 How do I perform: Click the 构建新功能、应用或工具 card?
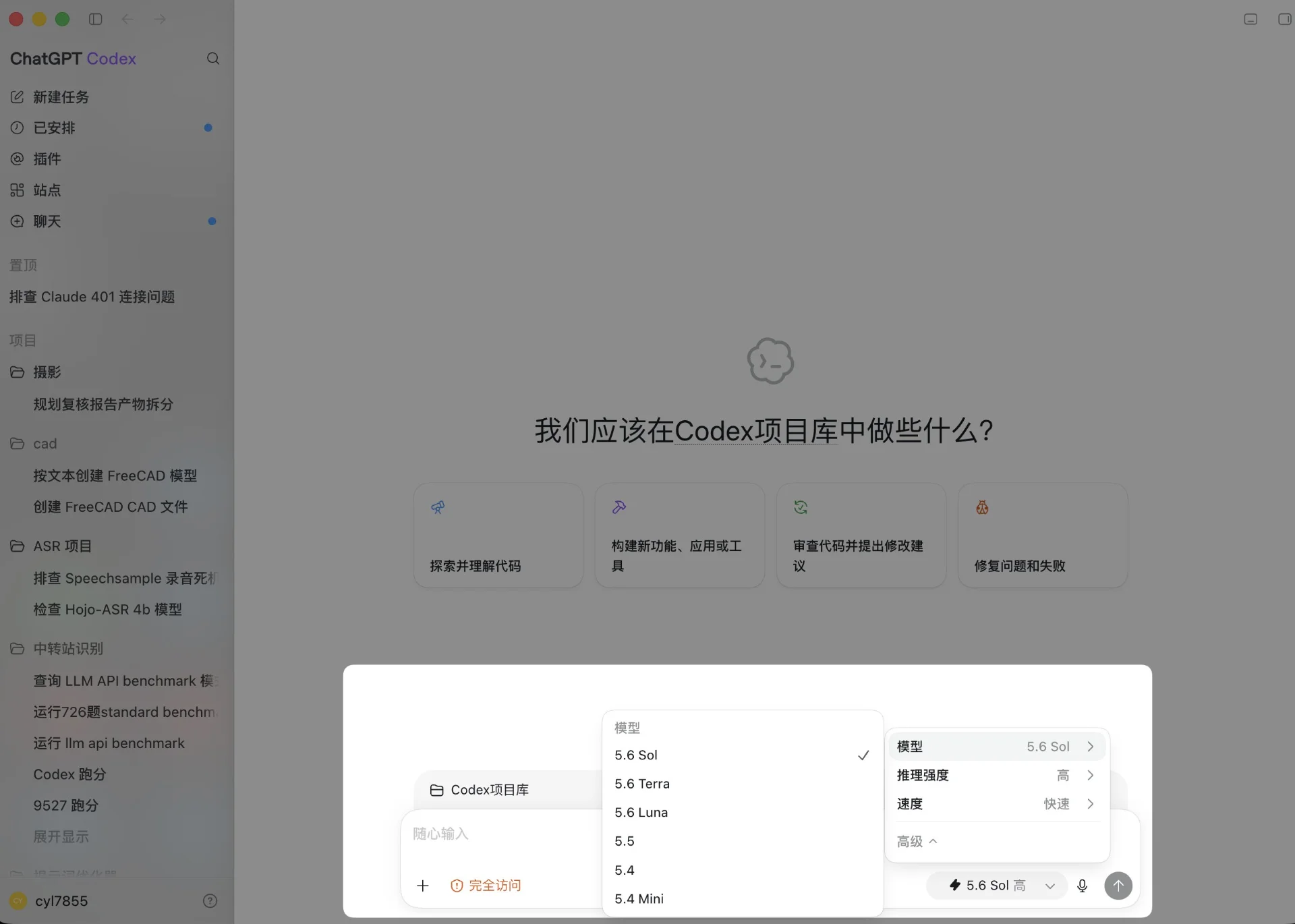point(680,536)
